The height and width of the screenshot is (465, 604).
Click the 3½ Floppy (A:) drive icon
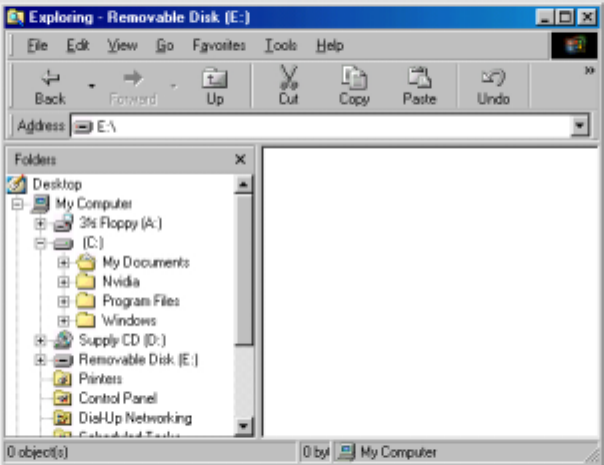[63, 223]
